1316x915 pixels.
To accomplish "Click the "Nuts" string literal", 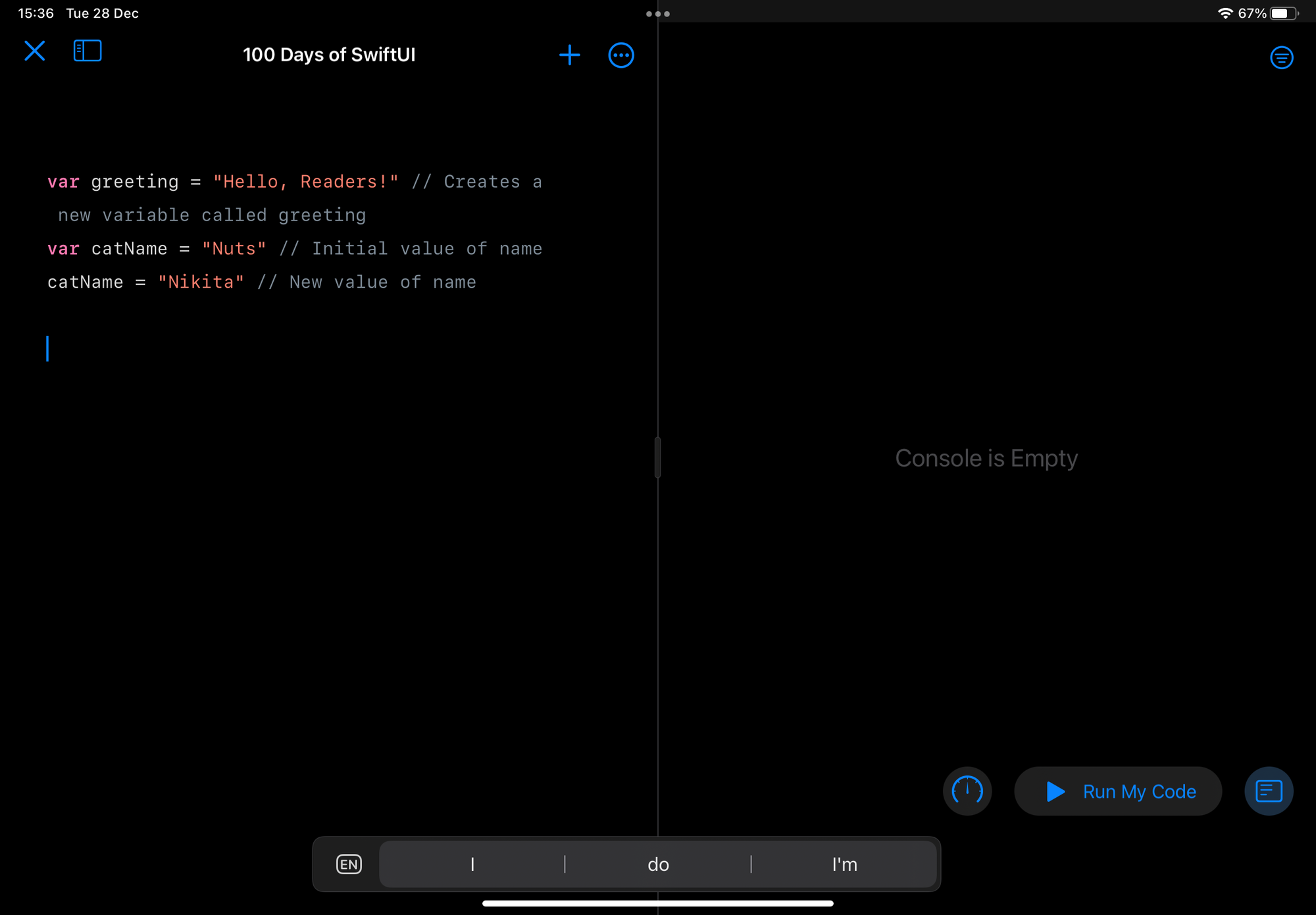I will coord(234,249).
